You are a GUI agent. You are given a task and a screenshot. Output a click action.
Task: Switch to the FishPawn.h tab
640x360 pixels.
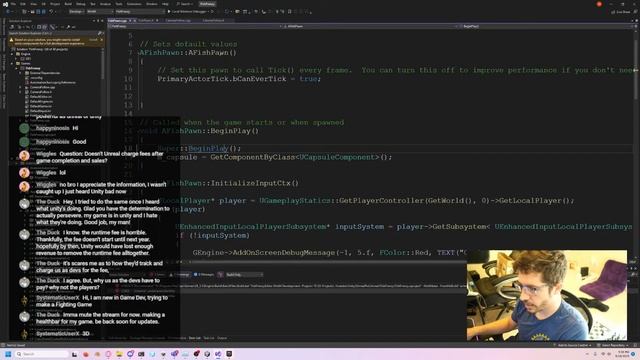click(x=146, y=20)
